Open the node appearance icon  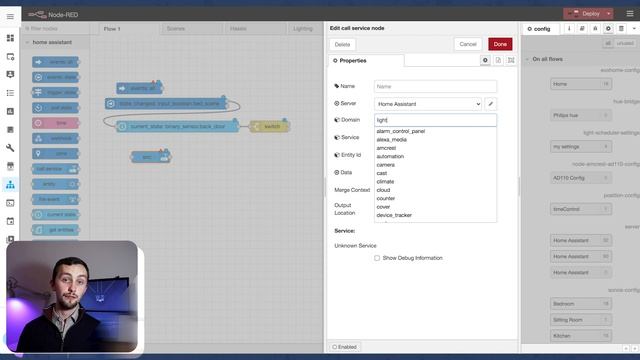tap(511, 60)
